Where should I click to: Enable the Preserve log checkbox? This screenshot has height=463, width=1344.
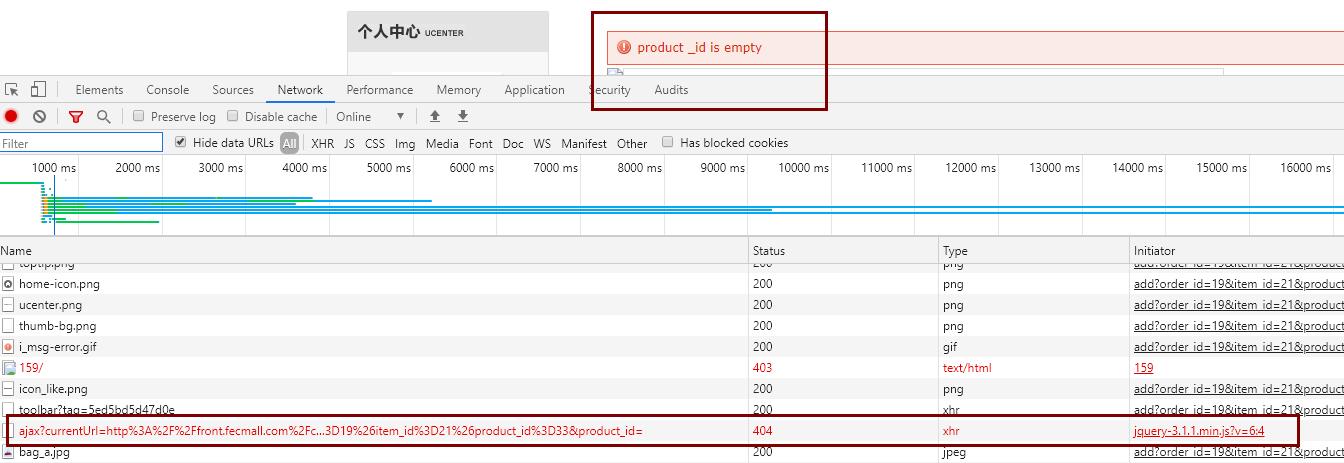(139, 116)
